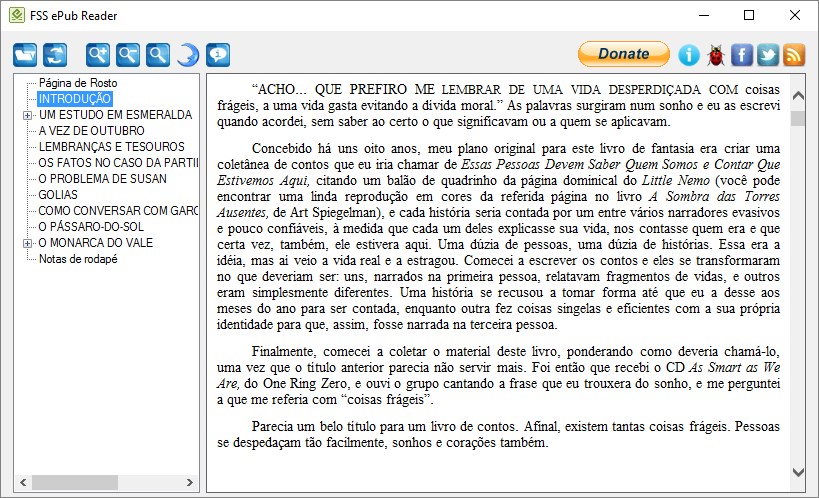Click the reading pane scroll down arrow
The height and width of the screenshot is (498, 819).
point(798,472)
